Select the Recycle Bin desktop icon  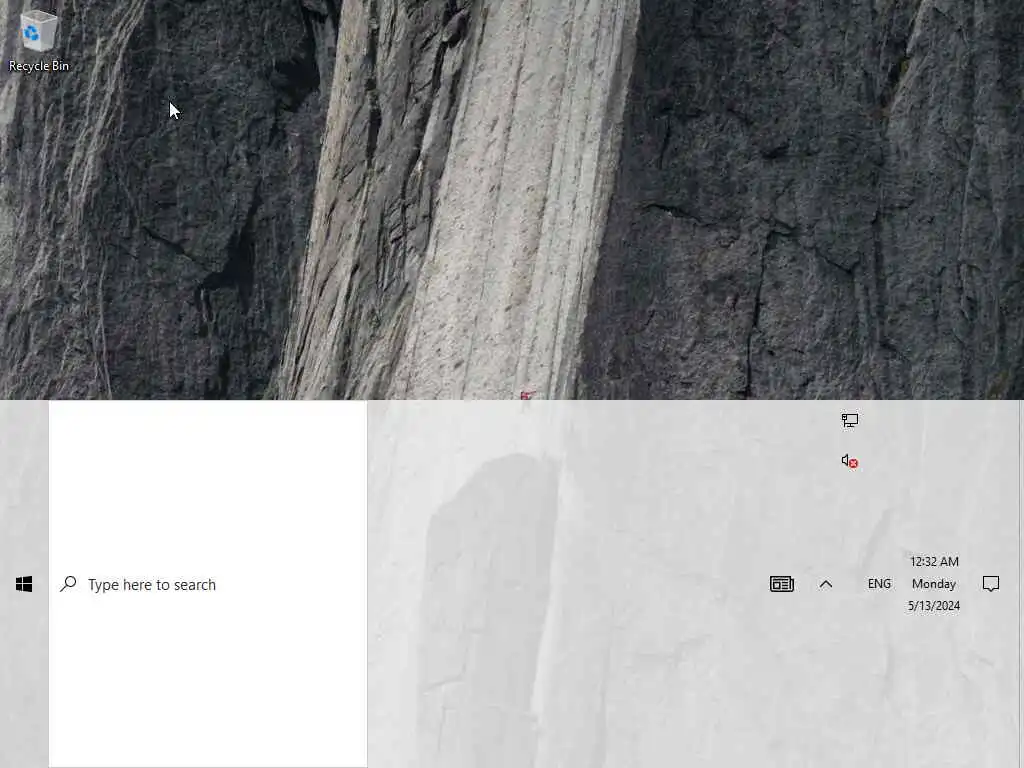coord(38,40)
